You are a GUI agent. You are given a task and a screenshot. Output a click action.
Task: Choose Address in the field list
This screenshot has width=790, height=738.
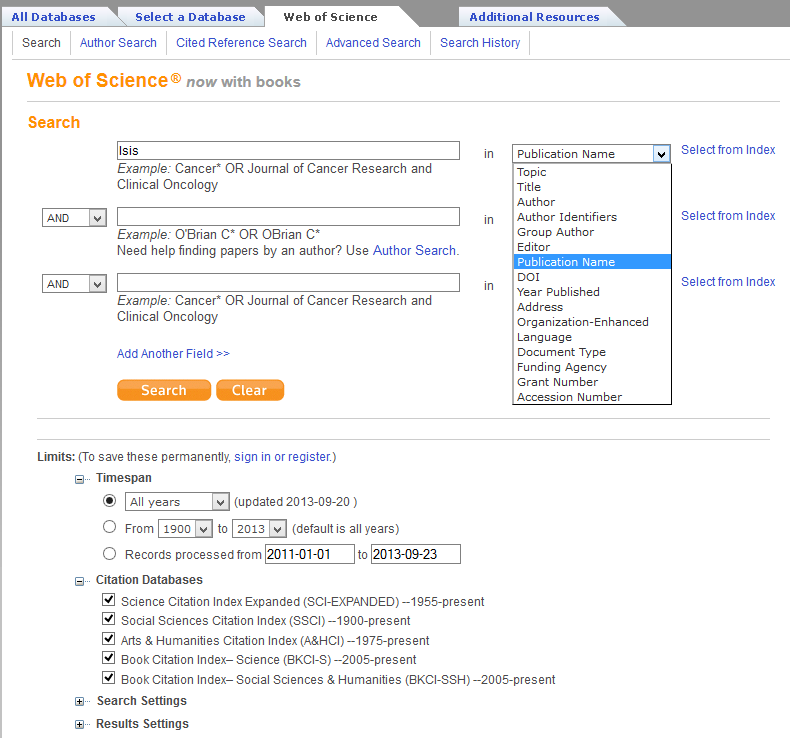coord(592,307)
